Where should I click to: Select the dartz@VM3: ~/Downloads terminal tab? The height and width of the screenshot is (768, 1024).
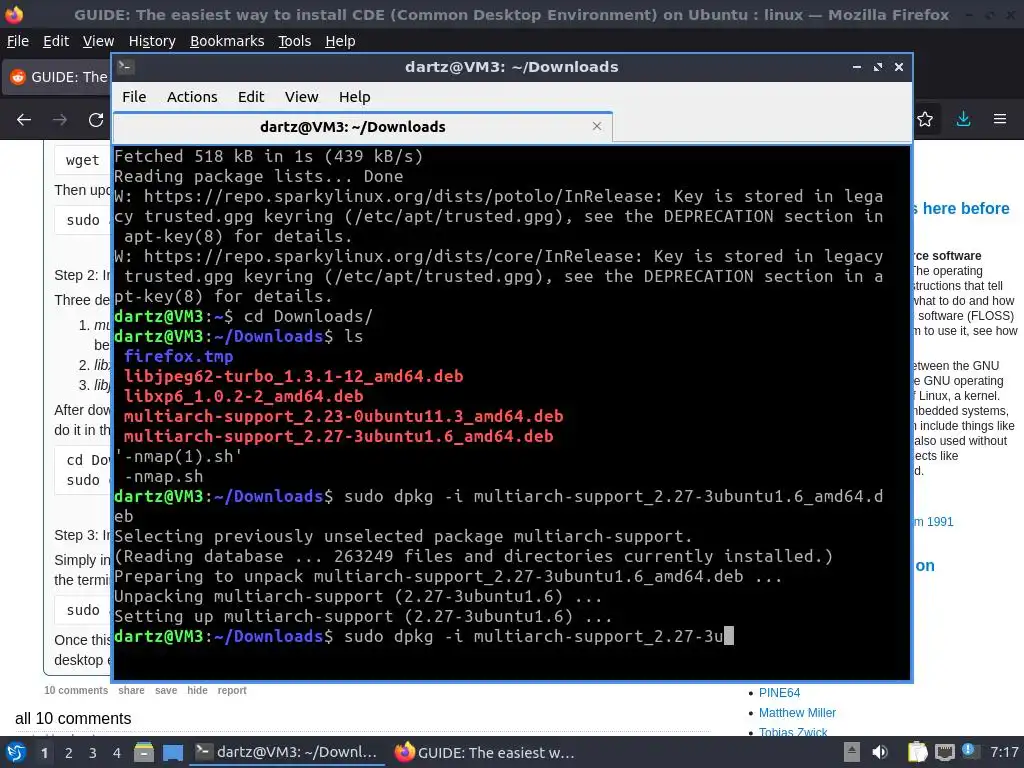pos(362,127)
